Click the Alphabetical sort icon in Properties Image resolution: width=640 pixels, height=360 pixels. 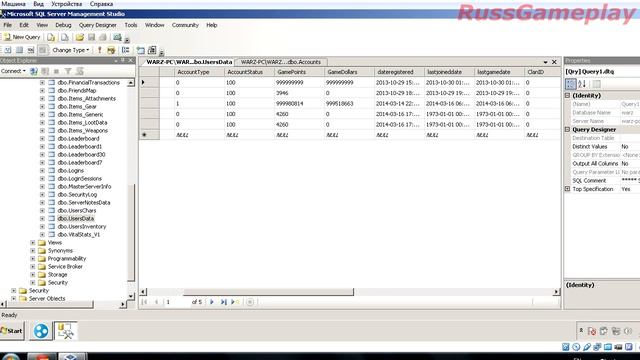click(x=582, y=84)
